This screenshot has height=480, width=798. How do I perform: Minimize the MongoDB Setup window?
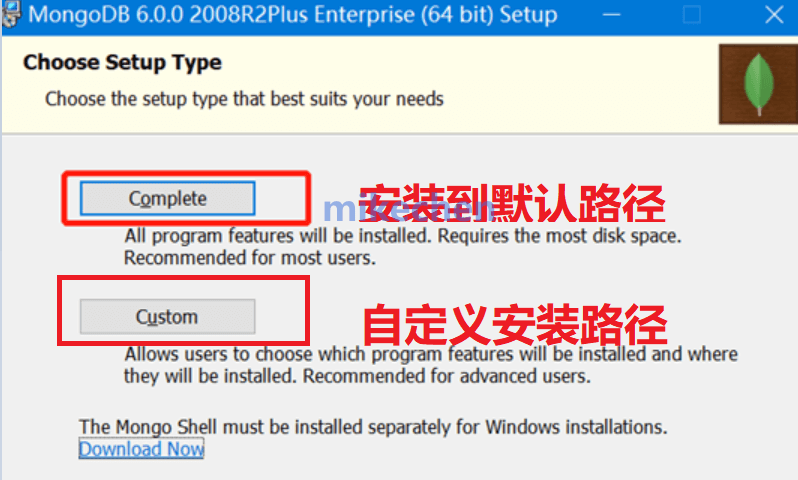tap(611, 15)
